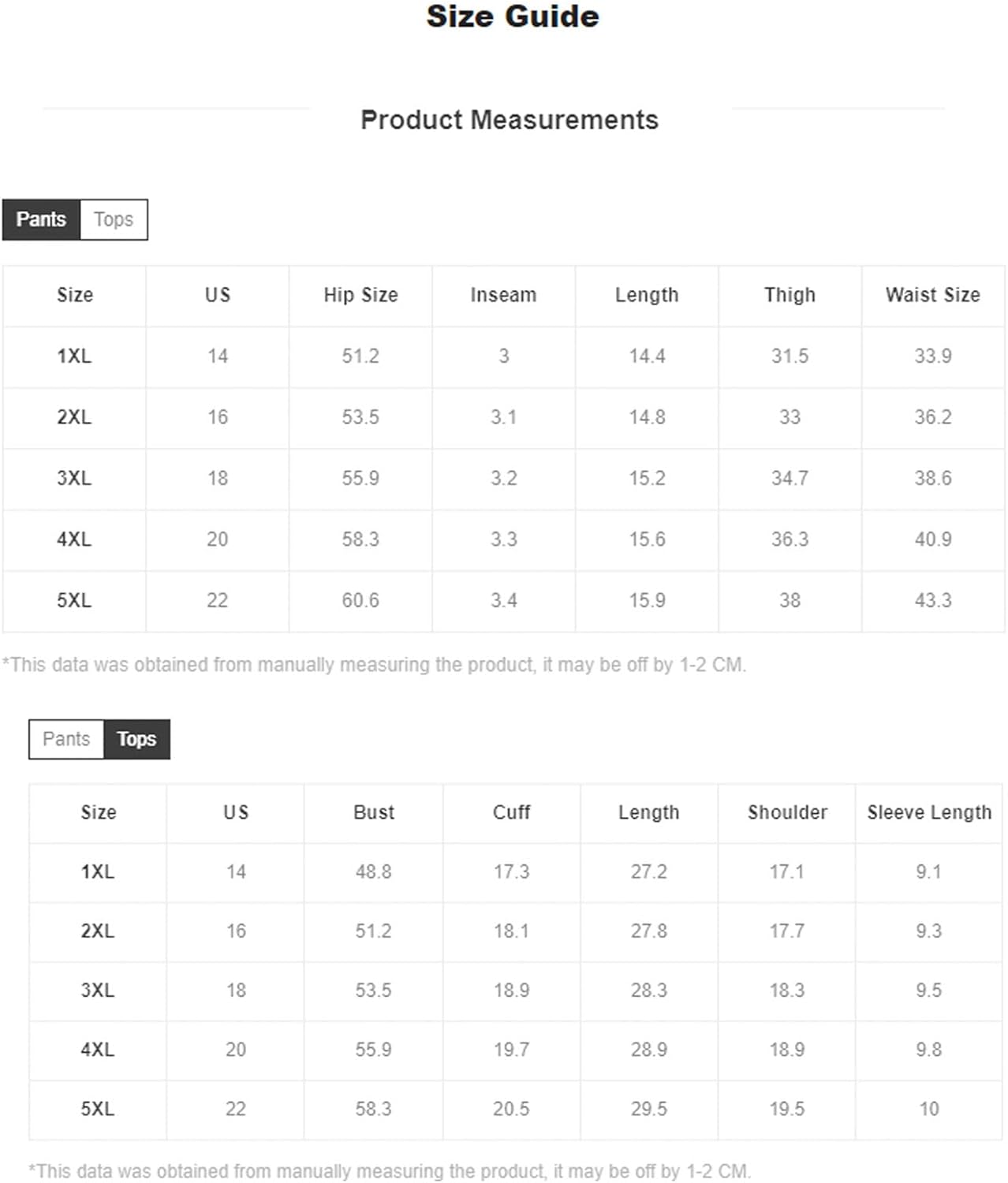Click the active Tops tab above the second table
The height and width of the screenshot is (1183, 1008).
point(136,739)
